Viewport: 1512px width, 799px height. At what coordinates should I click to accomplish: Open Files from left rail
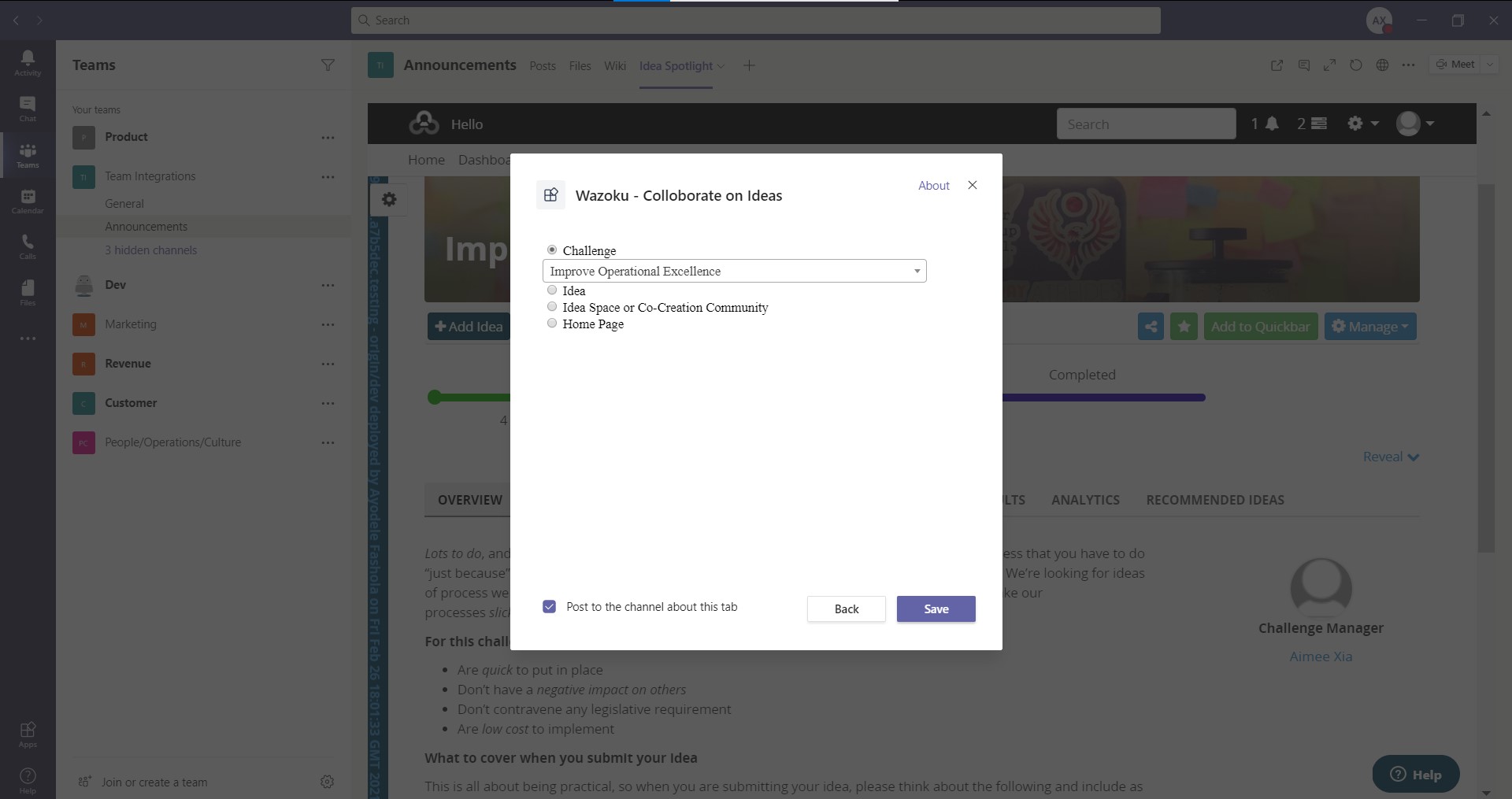(x=28, y=292)
